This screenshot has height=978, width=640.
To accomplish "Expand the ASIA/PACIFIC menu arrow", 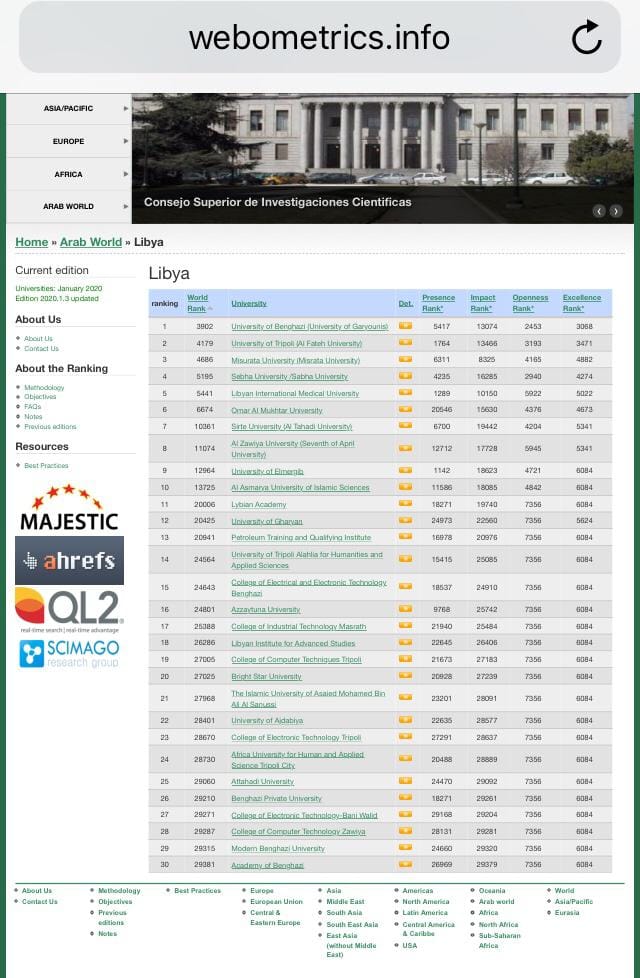I will click(x=126, y=109).
